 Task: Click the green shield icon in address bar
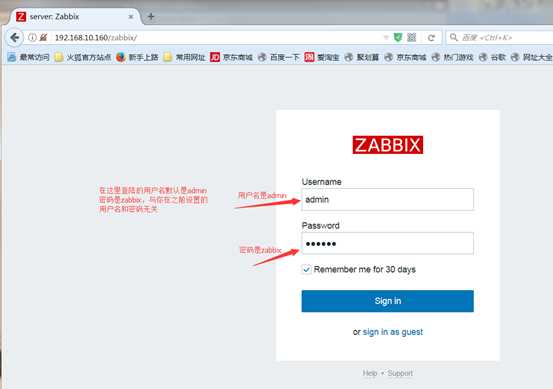click(398, 37)
